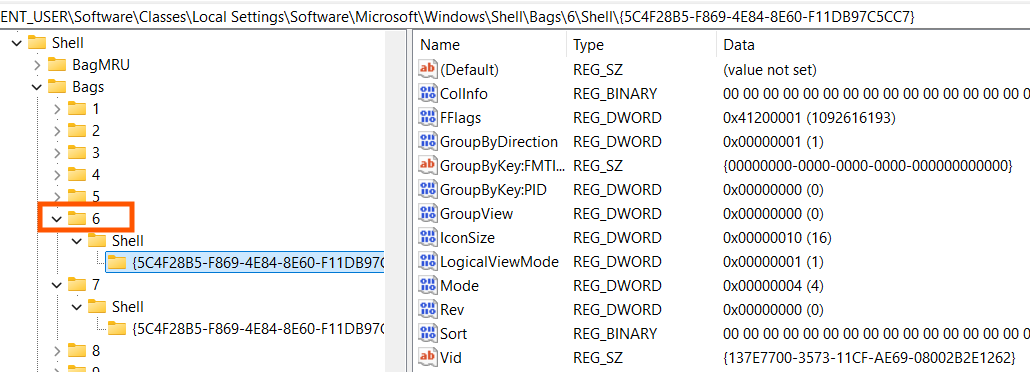Viewport: 1030px width, 372px height.
Task: Collapse the highlighted 6 key
Action: 57,218
